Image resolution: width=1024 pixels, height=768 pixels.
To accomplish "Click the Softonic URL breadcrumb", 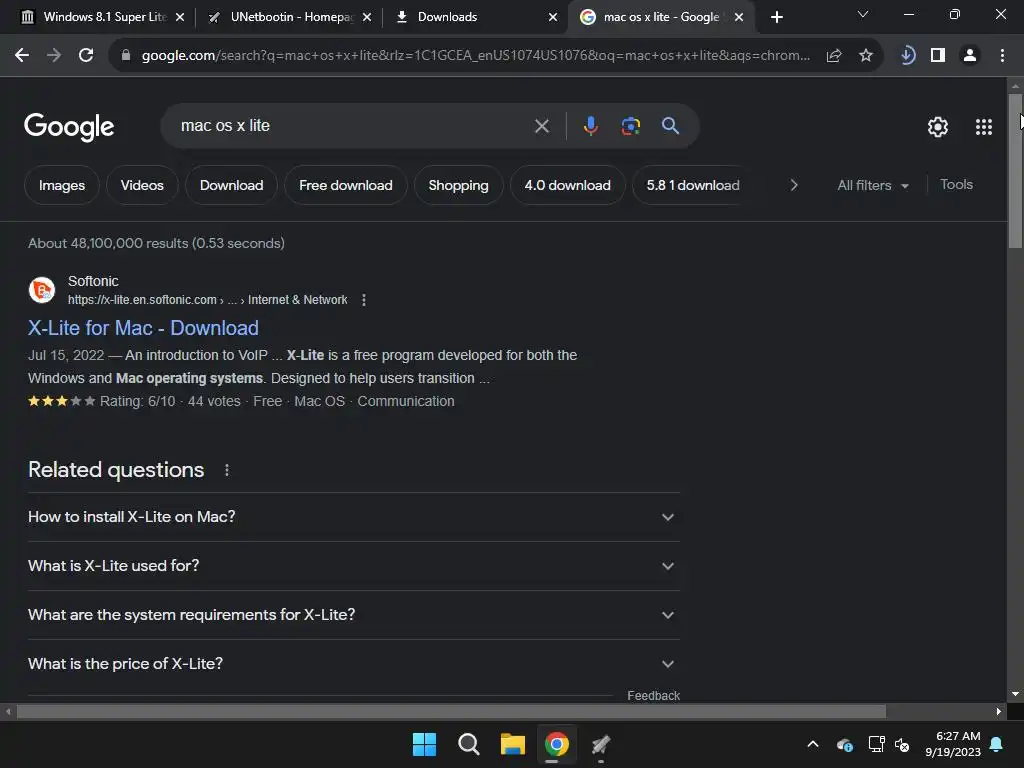I will [x=208, y=300].
